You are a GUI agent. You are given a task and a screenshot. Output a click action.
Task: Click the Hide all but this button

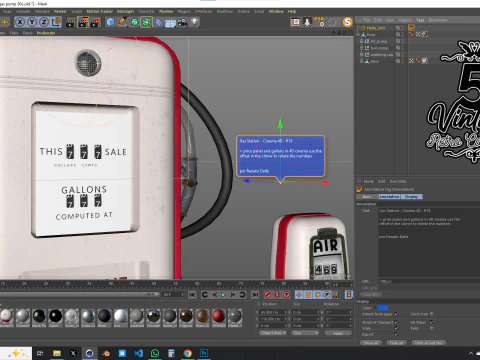(x=429, y=343)
